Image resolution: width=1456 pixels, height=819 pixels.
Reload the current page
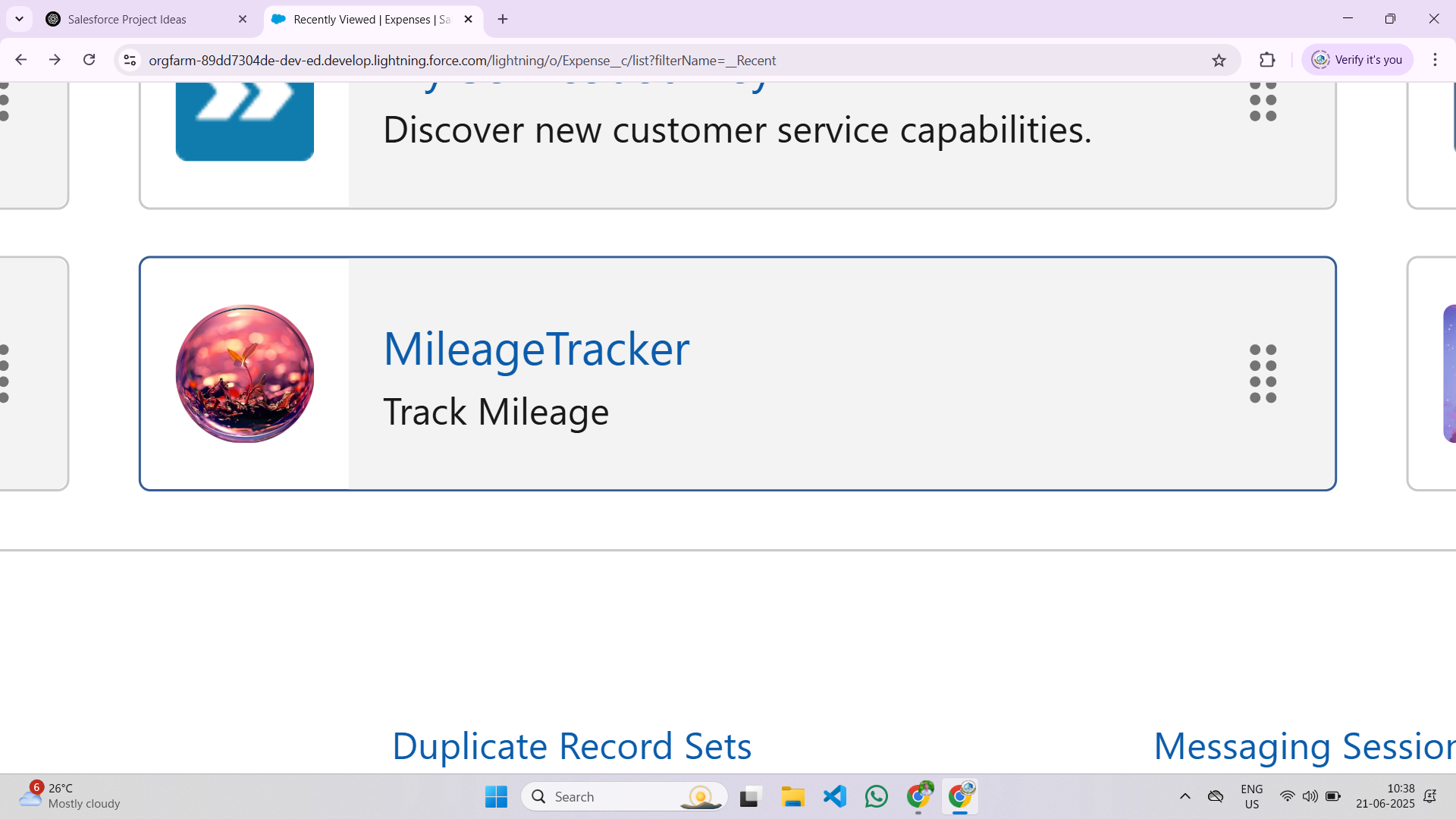[89, 60]
